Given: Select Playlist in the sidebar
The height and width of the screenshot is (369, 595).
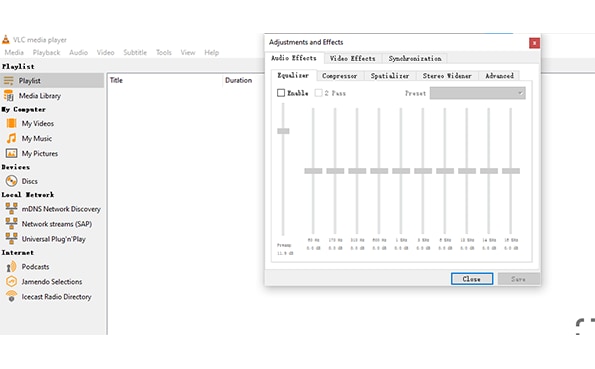Looking at the screenshot, I should pos(52,80).
